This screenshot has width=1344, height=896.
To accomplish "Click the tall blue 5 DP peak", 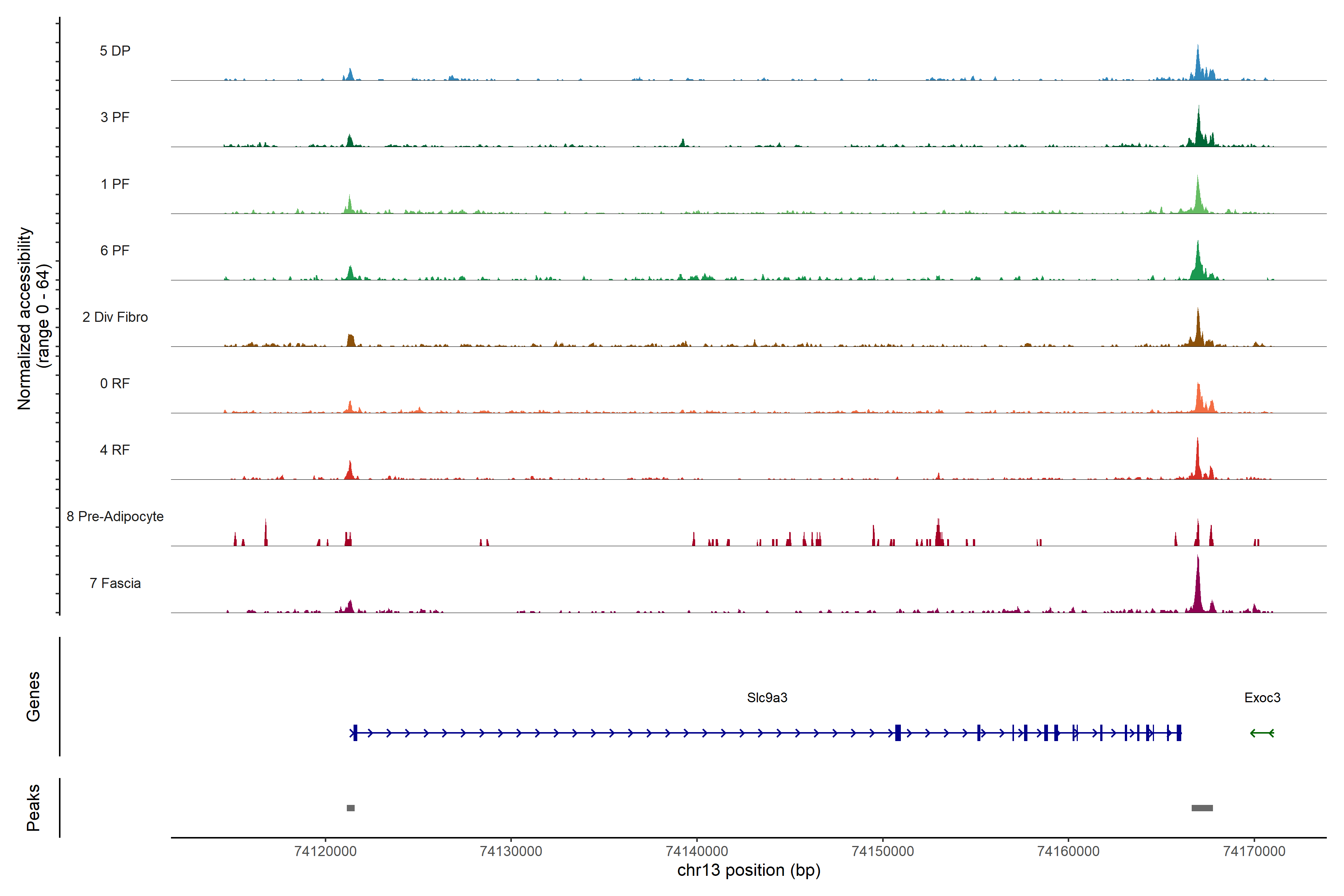I will tap(1198, 63).
